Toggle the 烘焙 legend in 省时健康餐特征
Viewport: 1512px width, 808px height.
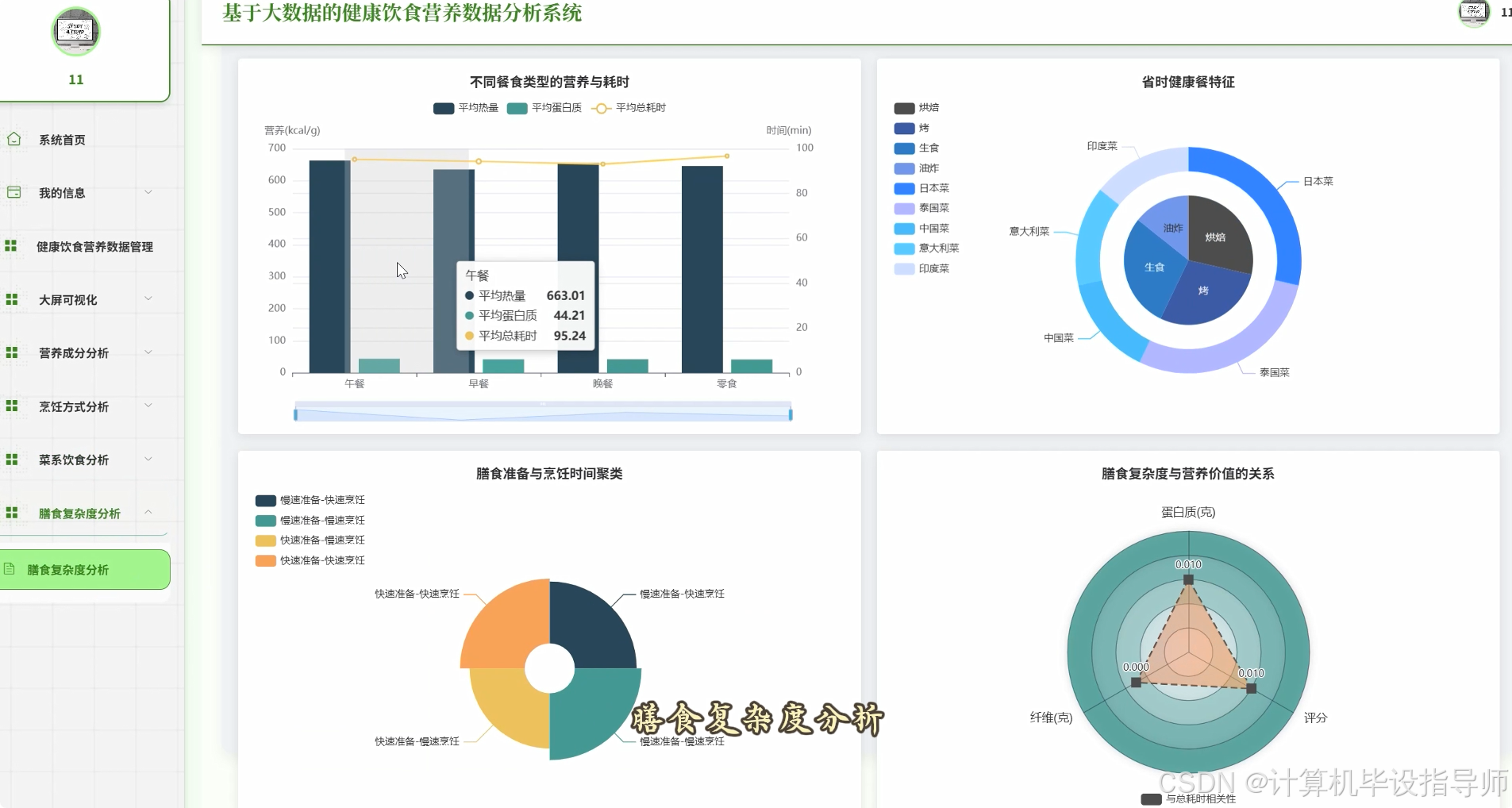tap(917, 107)
